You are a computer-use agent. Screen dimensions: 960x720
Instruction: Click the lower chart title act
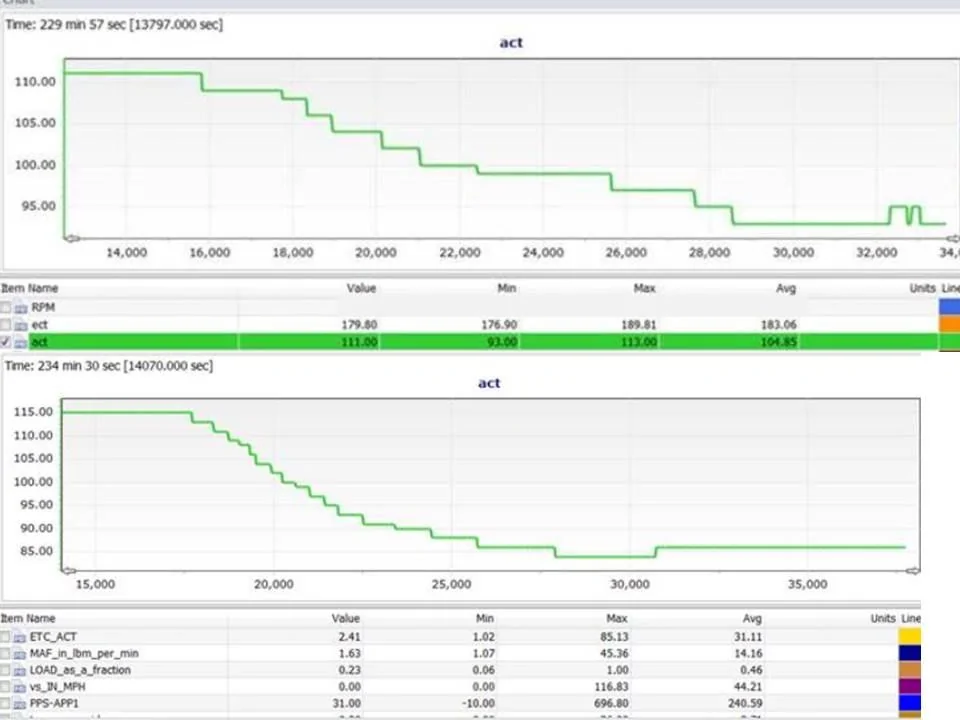(489, 383)
